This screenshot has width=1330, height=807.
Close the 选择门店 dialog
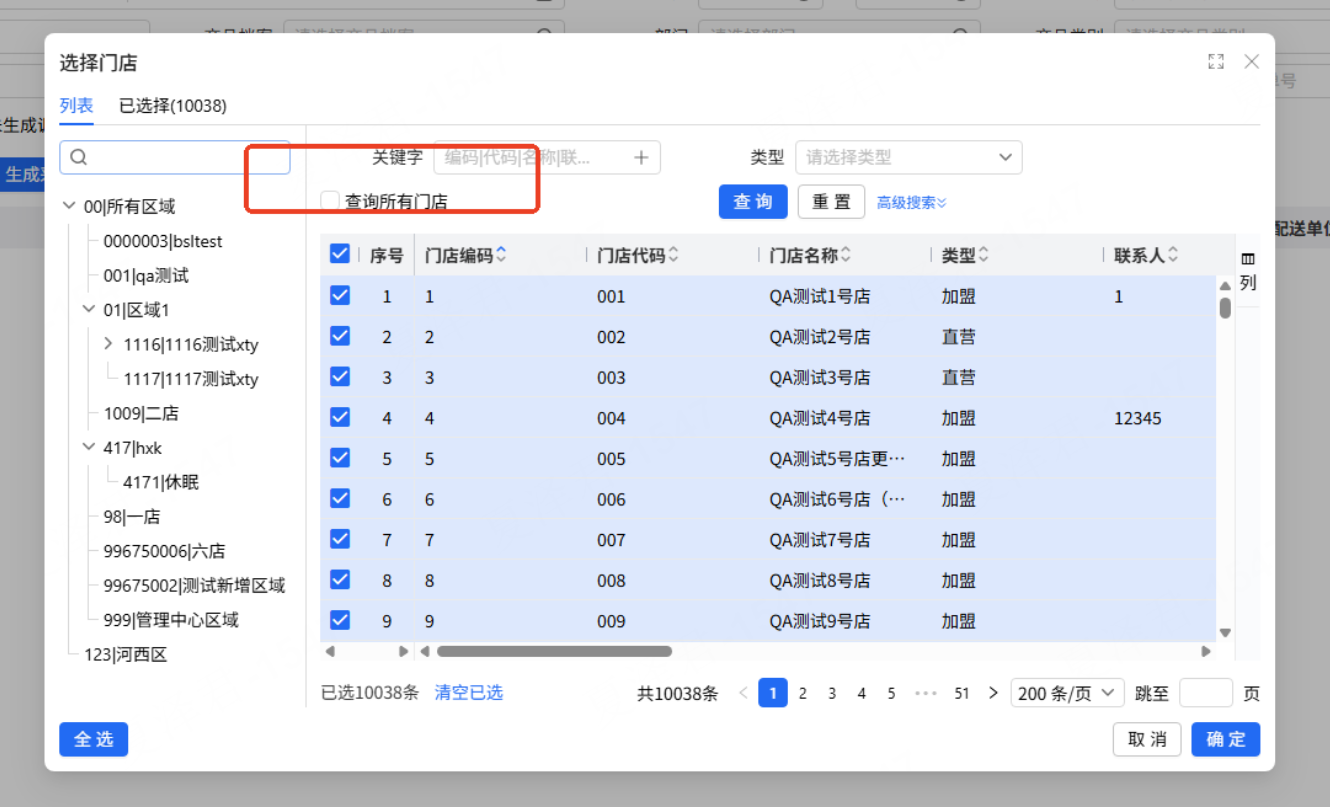[x=1251, y=62]
